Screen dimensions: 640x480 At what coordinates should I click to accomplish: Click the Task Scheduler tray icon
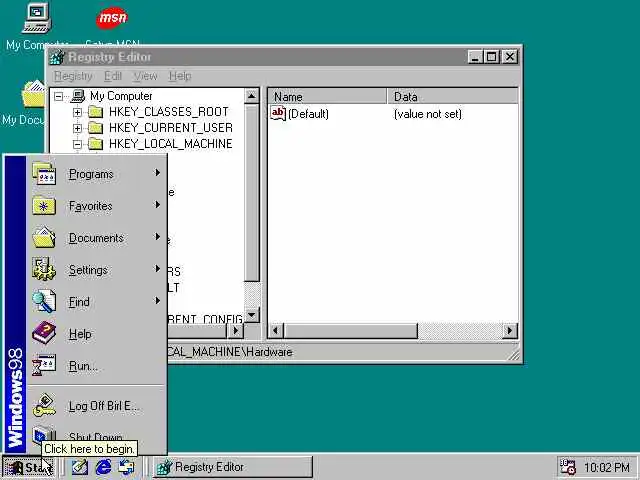point(568,467)
